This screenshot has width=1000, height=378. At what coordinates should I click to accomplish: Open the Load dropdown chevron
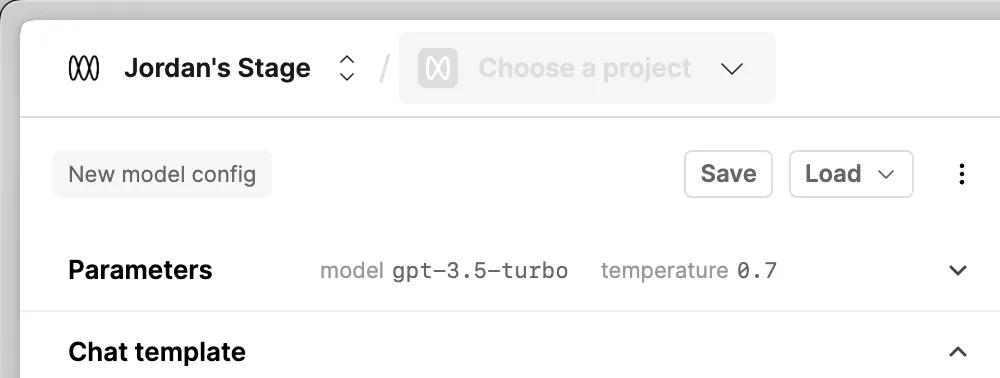pyautogui.click(x=886, y=175)
